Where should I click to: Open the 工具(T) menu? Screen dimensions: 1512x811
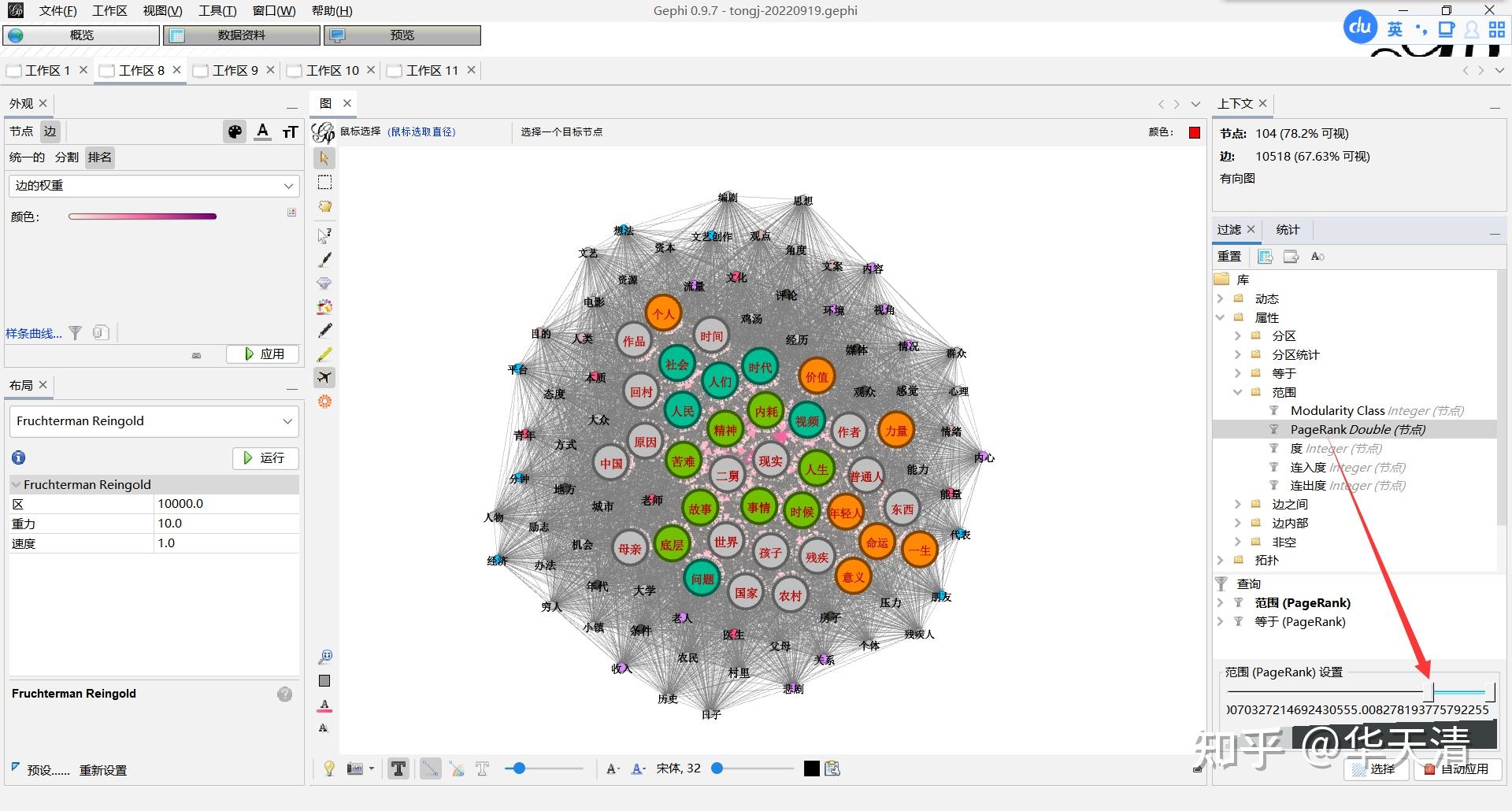pyautogui.click(x=217, y=11)
